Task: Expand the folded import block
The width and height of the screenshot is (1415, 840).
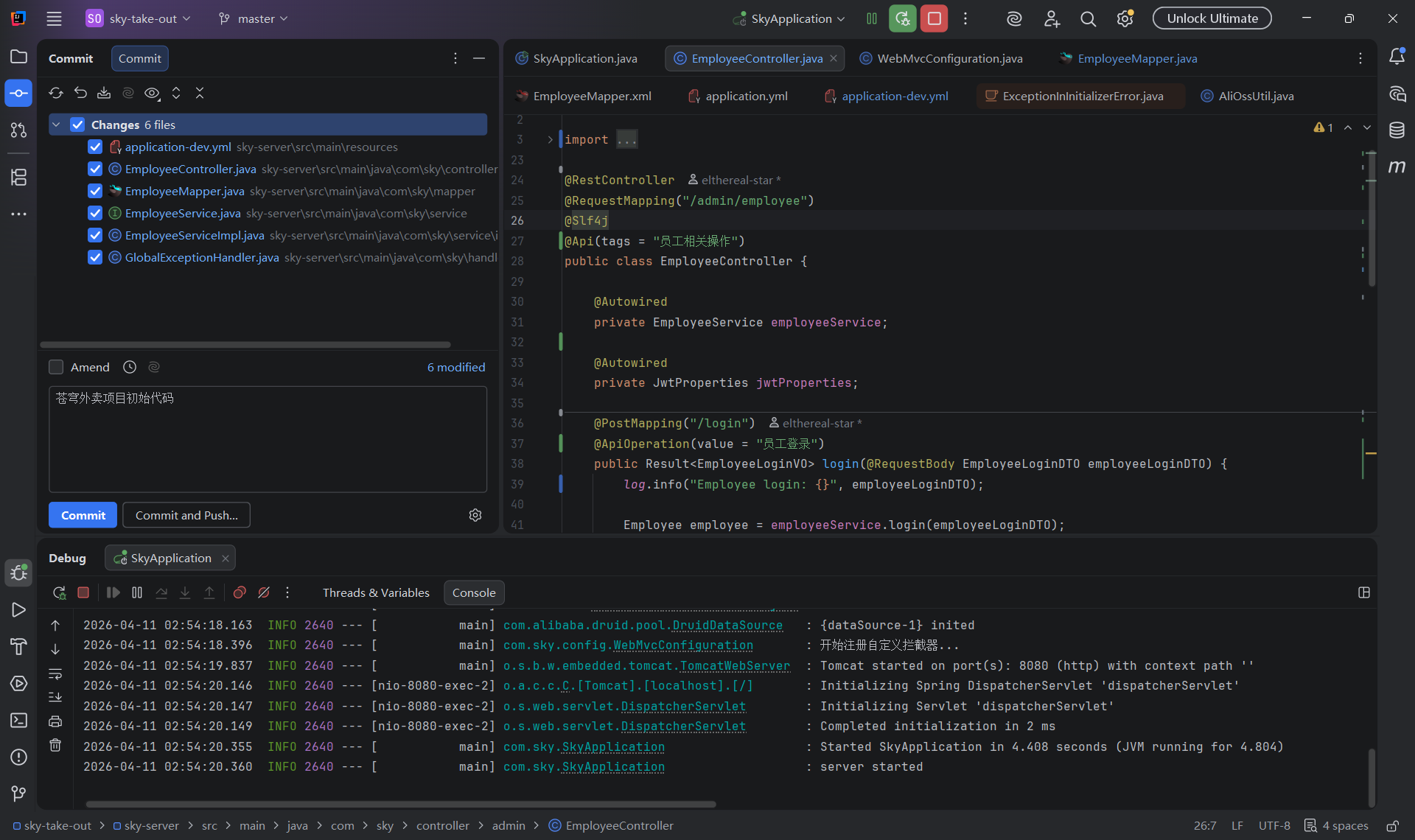Action: coord(550,139)
